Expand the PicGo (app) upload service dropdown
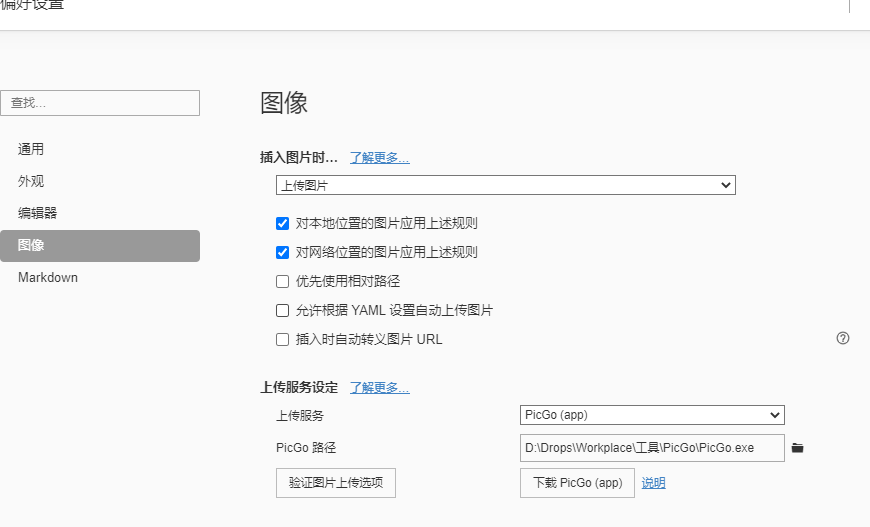Screen dimensions: 870x527 (652, 415)
